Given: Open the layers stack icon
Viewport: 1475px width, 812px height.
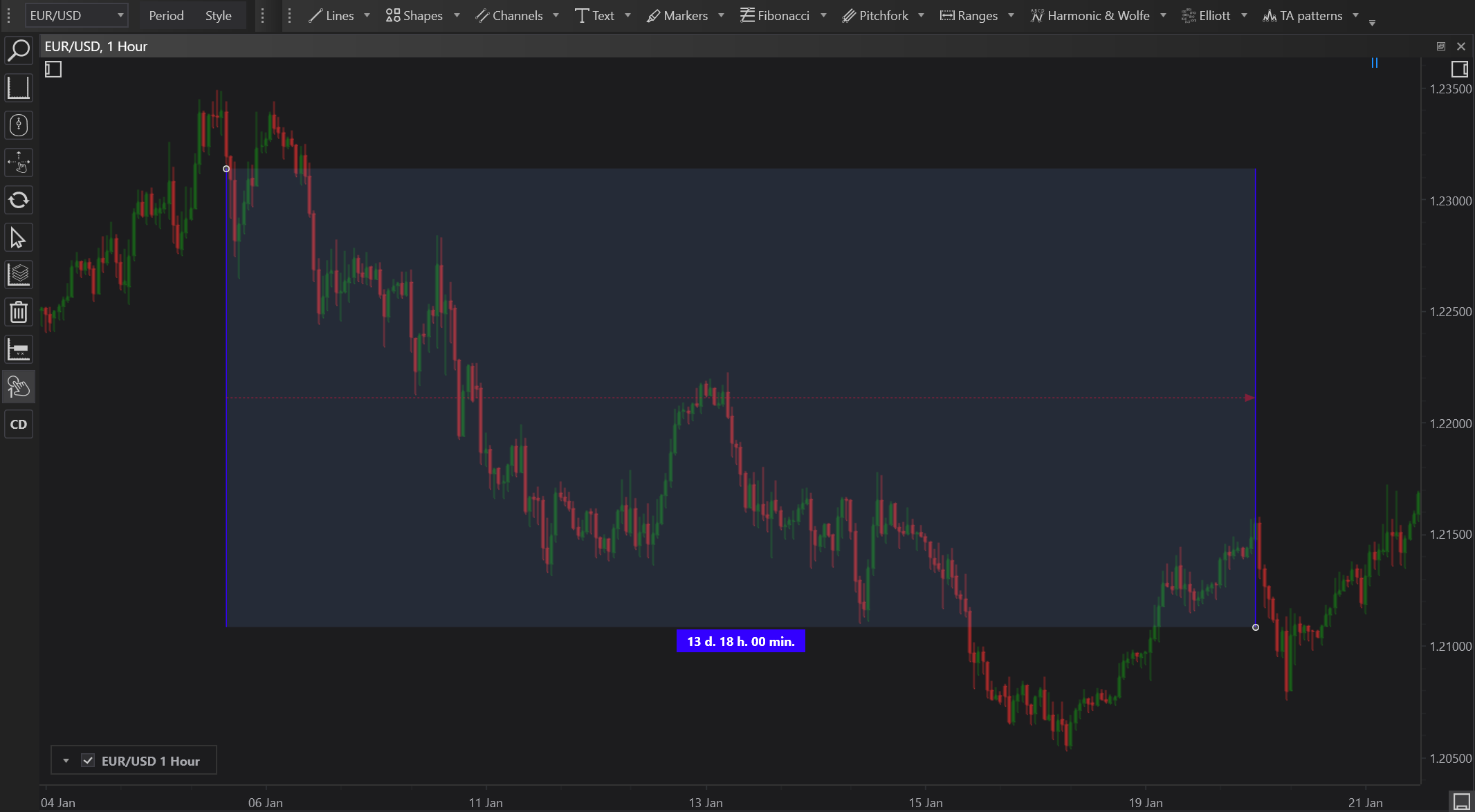Looking at the screenshot, I should pyautogui.click(x=19, y=275).
